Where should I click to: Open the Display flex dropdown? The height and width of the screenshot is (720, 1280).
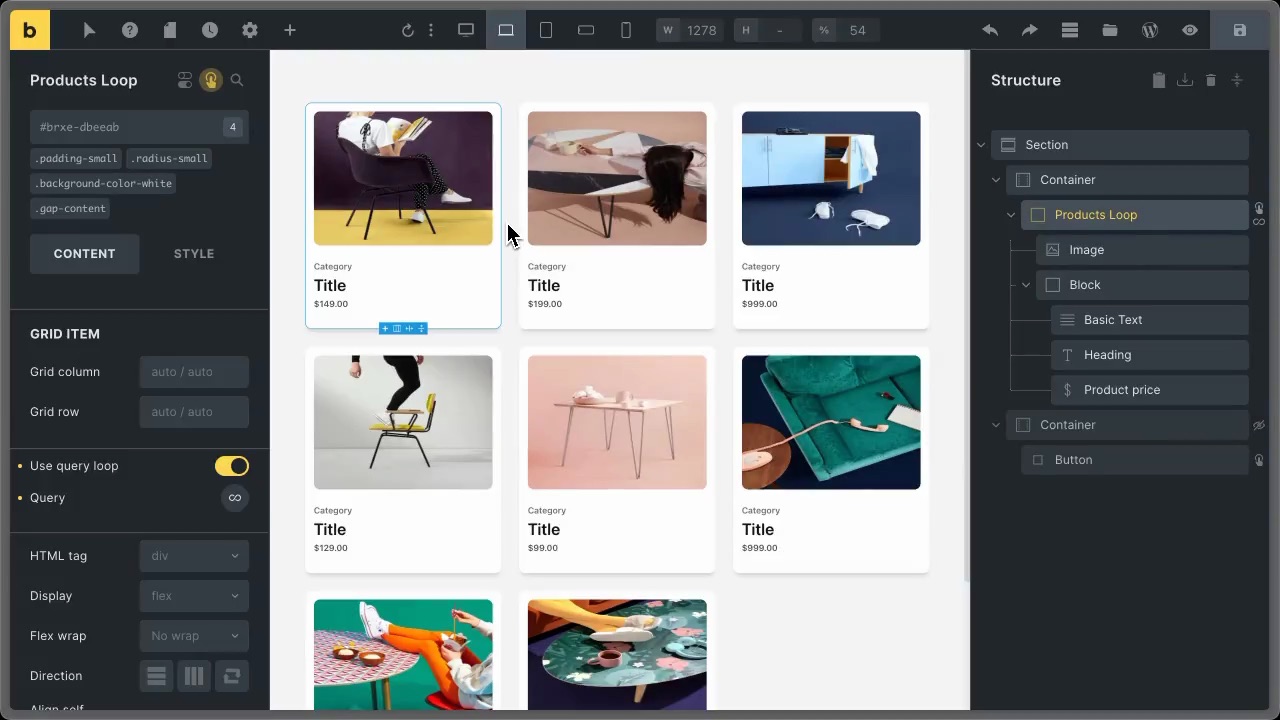(x=194, y=596)
